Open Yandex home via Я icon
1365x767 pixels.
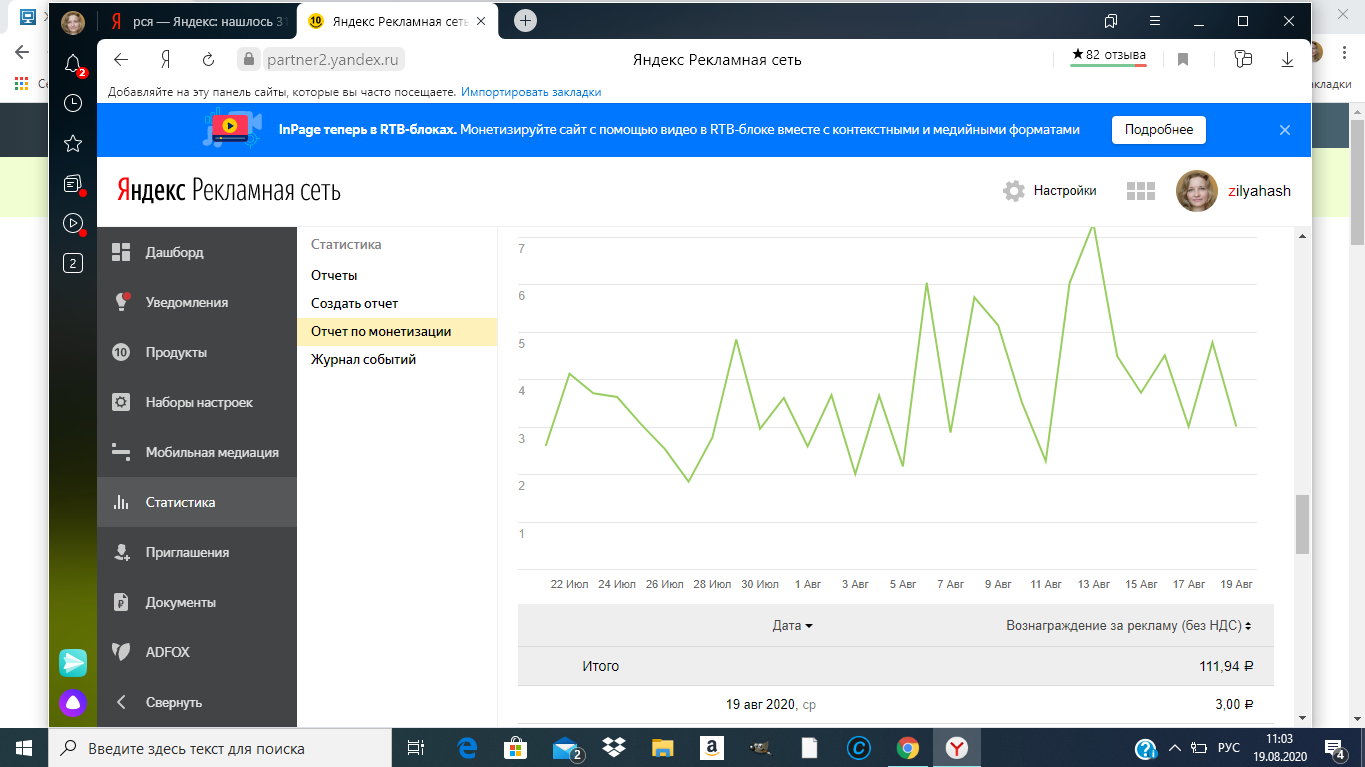[165, 59]
